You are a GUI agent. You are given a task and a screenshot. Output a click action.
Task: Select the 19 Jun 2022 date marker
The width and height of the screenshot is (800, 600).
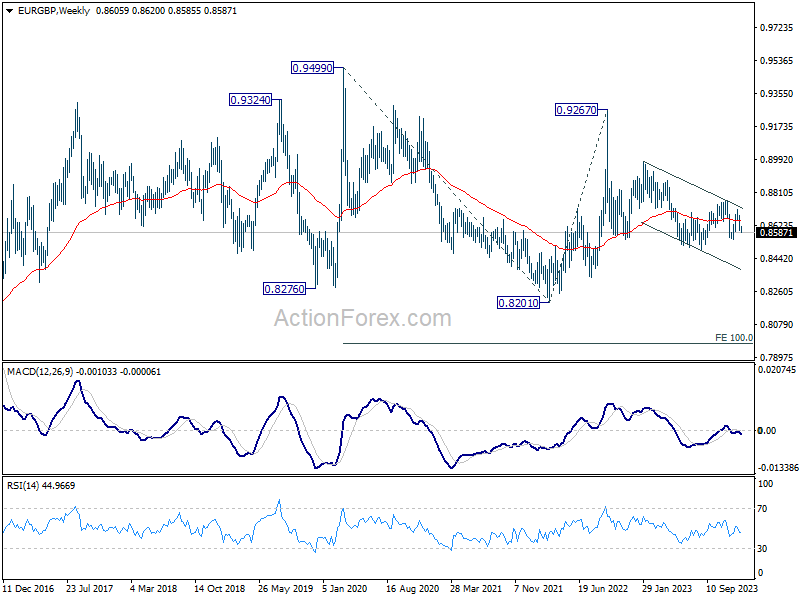click(x=603, y=589)
